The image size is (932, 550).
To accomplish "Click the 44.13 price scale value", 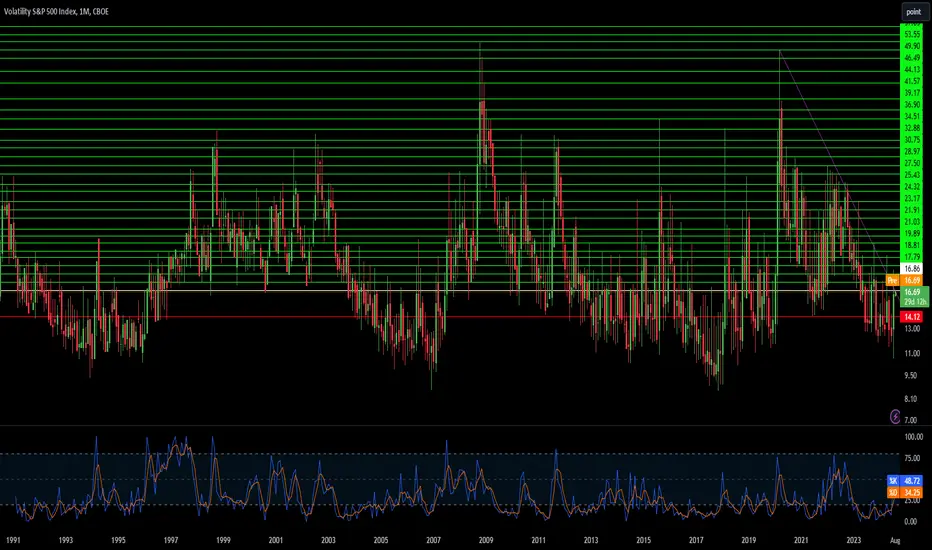I will (912, 70).
